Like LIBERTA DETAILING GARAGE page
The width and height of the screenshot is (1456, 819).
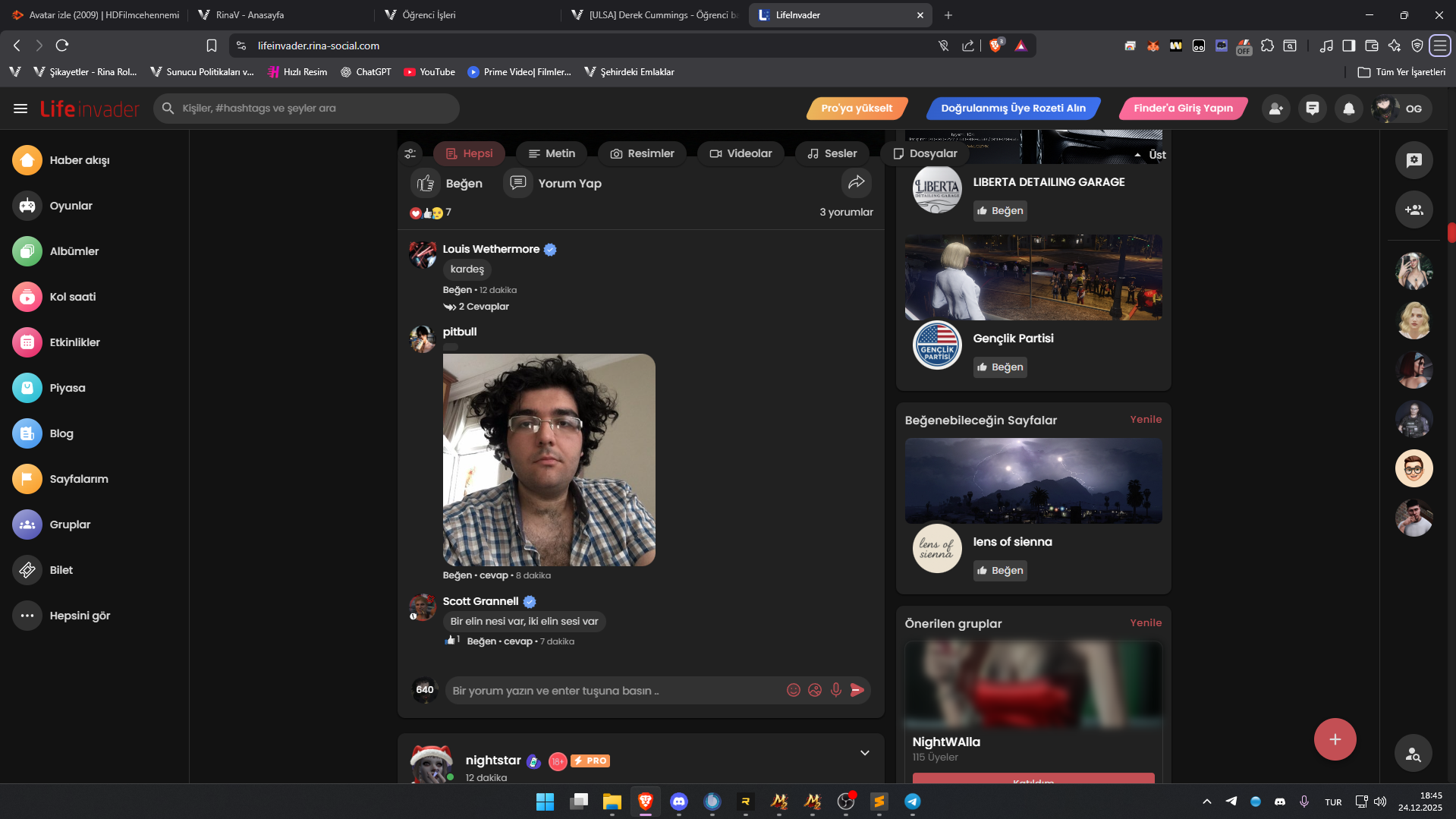click(1000, 211)
